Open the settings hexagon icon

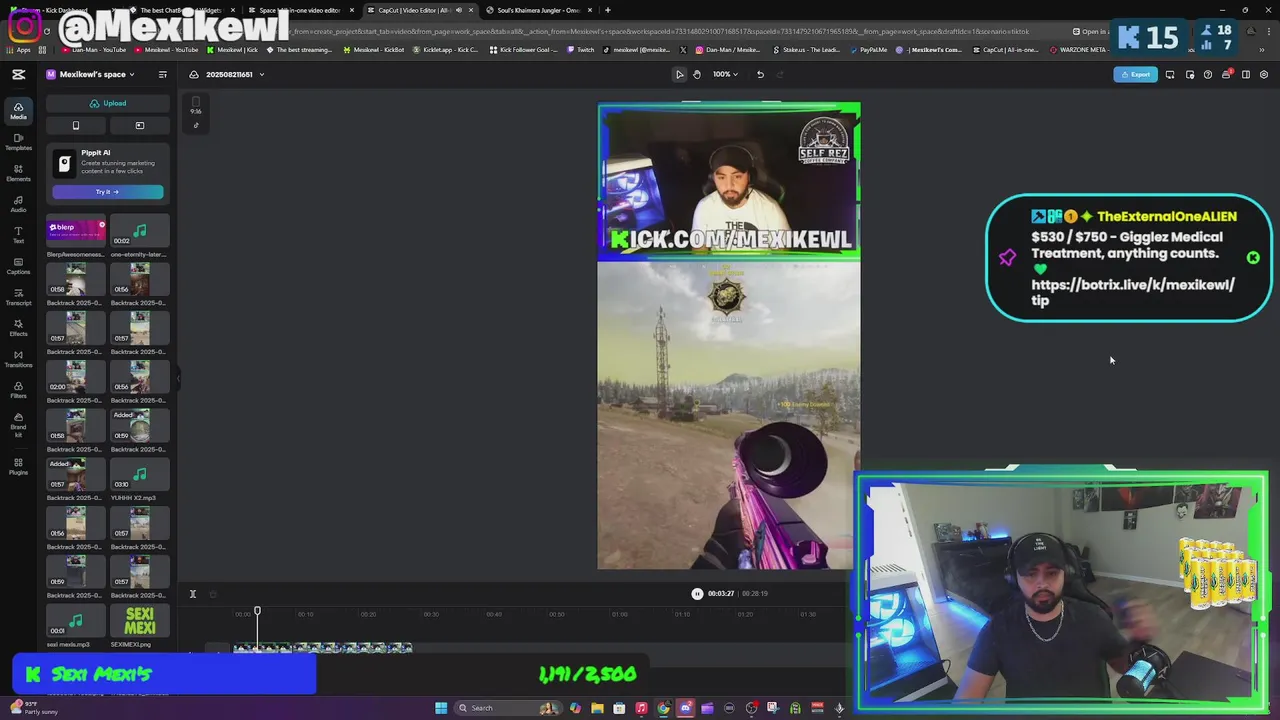click(1264, 74)
